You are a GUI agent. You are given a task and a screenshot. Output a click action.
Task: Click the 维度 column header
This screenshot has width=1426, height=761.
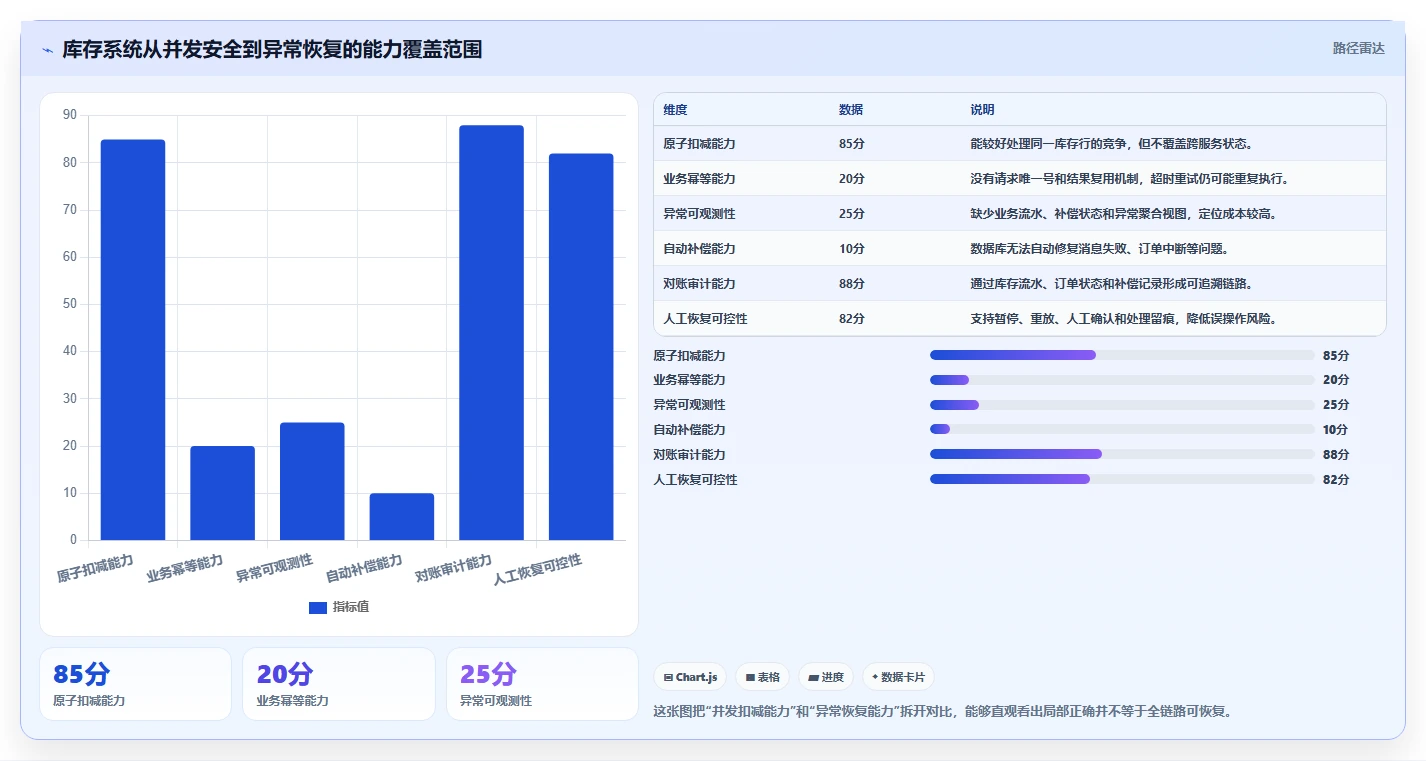point(675,110)
